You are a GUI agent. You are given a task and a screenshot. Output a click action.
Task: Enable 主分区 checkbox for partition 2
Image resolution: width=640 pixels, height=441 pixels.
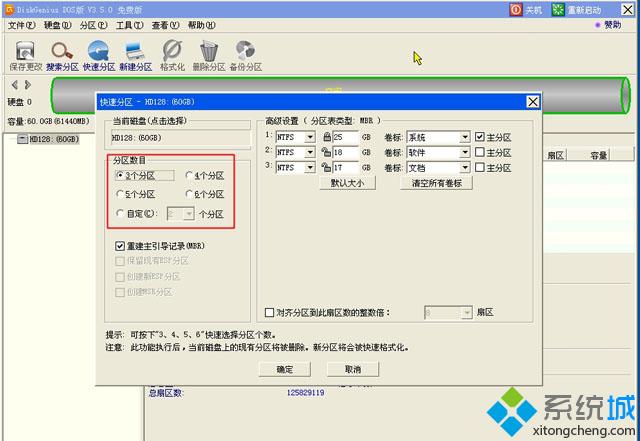[480, 152]
